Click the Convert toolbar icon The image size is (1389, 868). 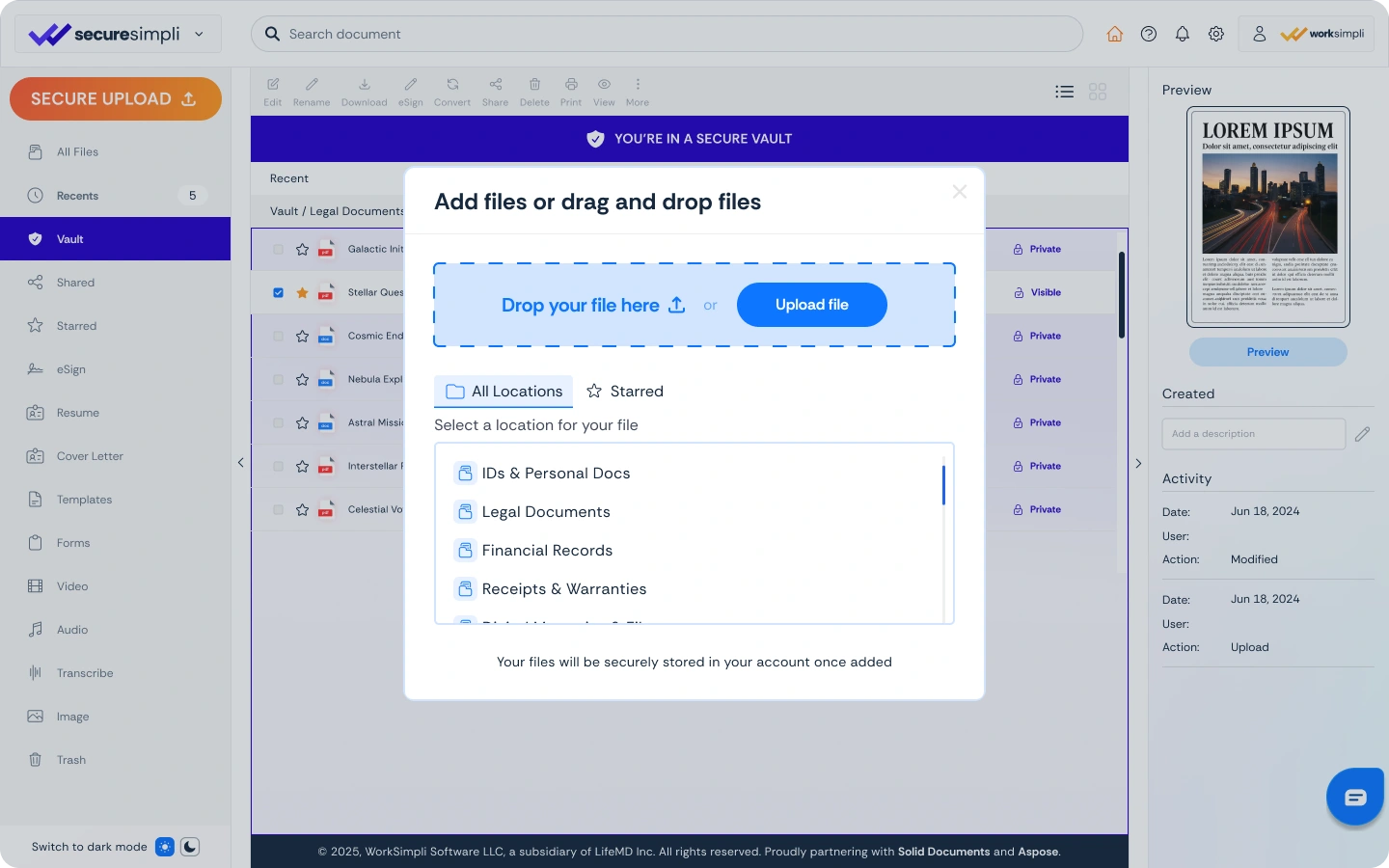pos(452,92)
